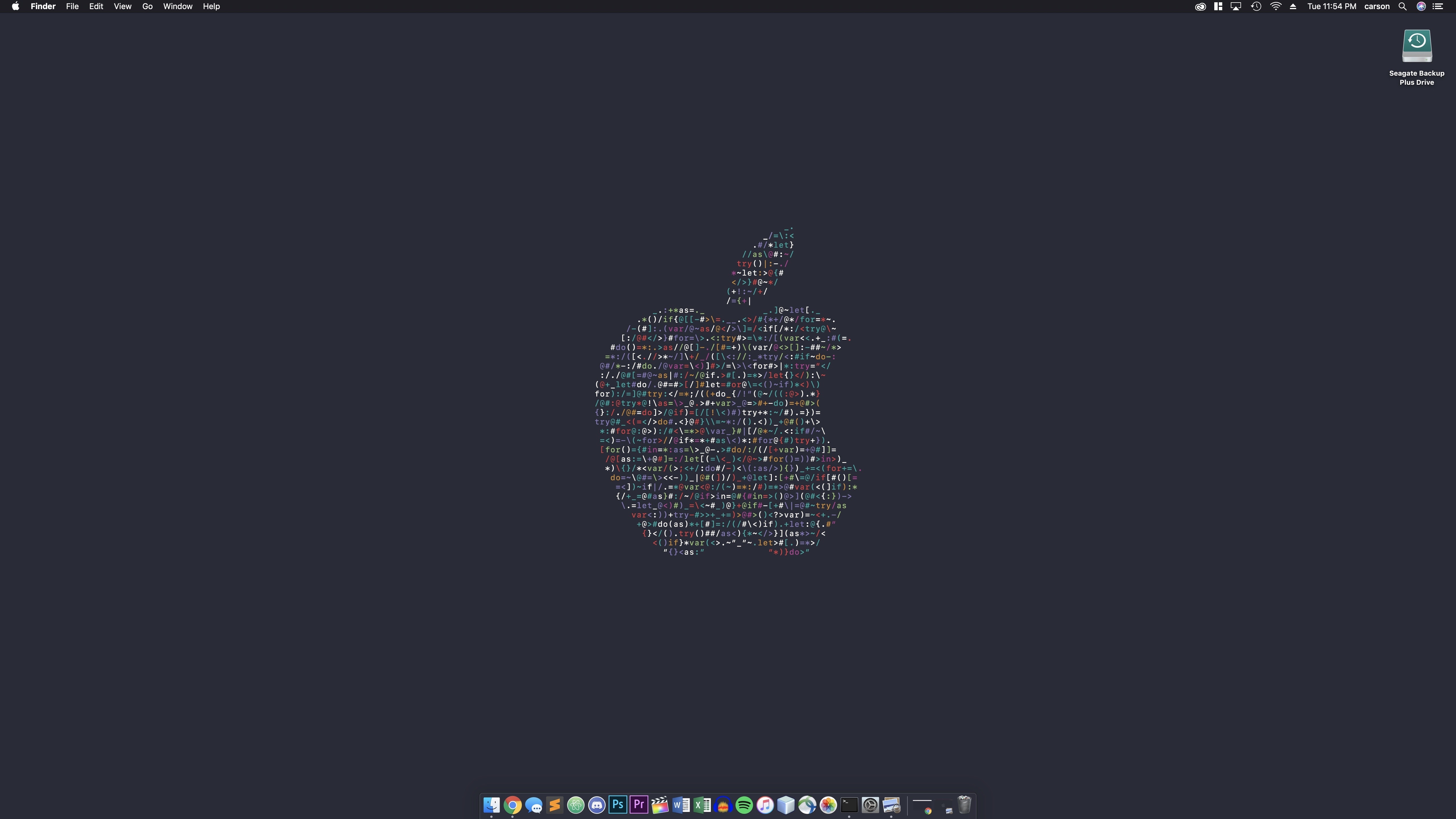1456x819 pixels.
Task: Open the File menu
Action: [72, 6]
